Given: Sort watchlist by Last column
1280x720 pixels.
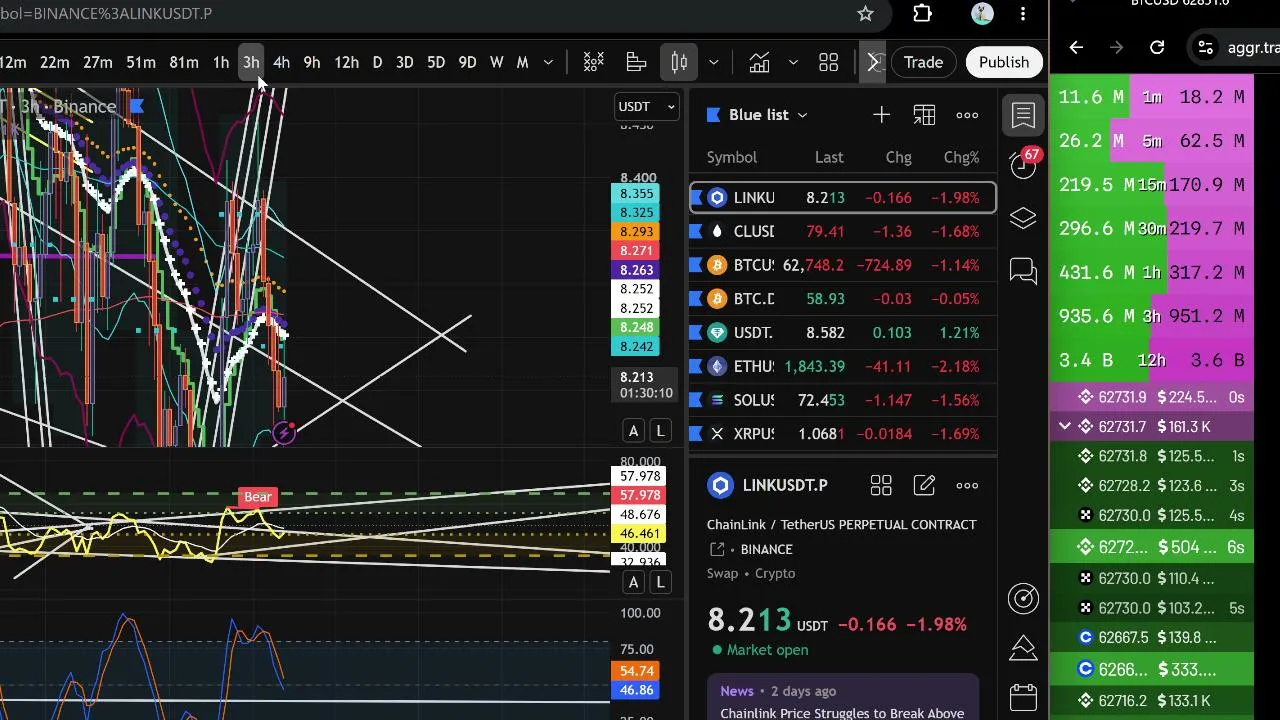Looking at the screenshot, I should pyautogui.click(x=829, y=157).
